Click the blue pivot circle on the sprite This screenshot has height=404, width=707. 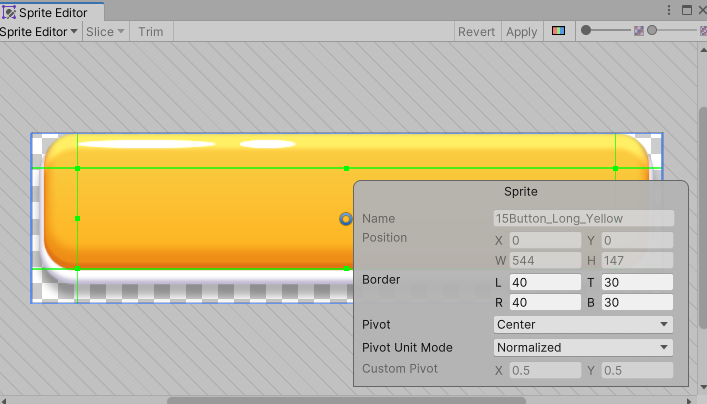pos(345,219)
